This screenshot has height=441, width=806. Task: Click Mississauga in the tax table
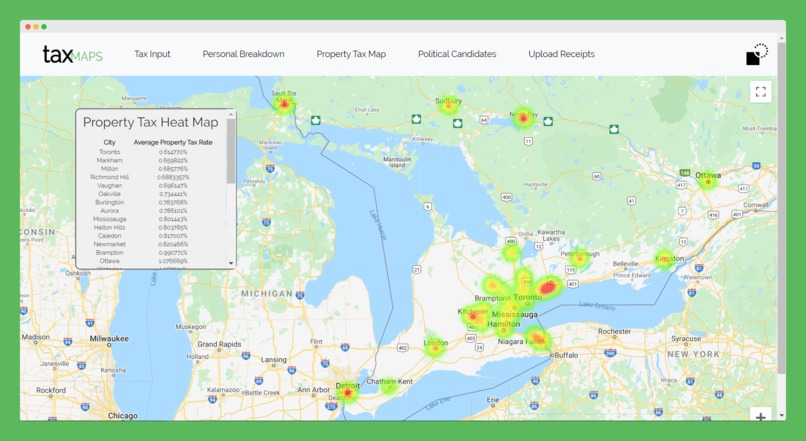109,219
